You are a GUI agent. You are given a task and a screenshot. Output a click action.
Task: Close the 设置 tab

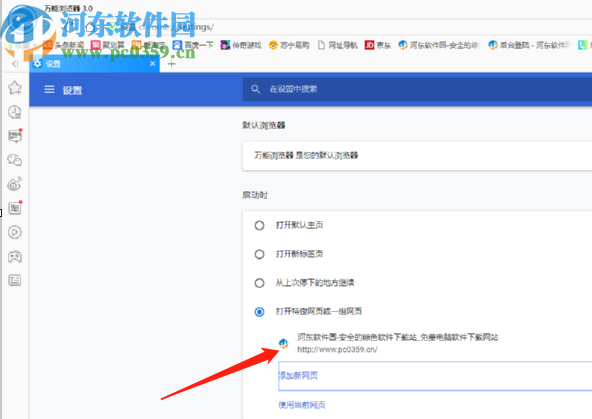click(153, 63)
